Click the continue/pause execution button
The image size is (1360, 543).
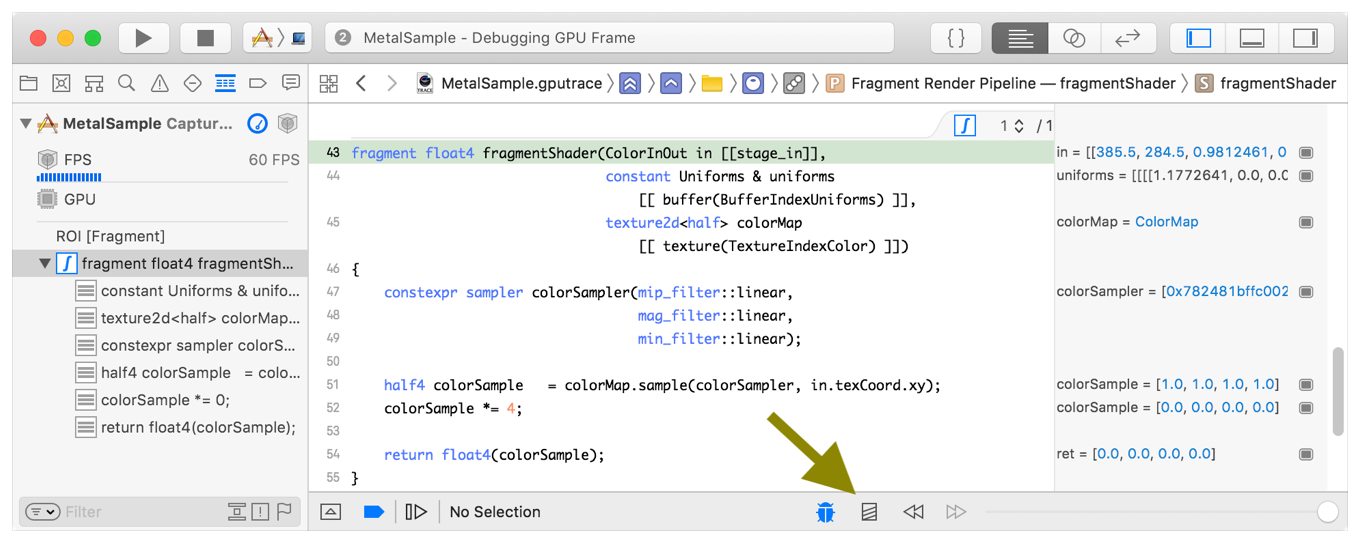tap(416, 512)
